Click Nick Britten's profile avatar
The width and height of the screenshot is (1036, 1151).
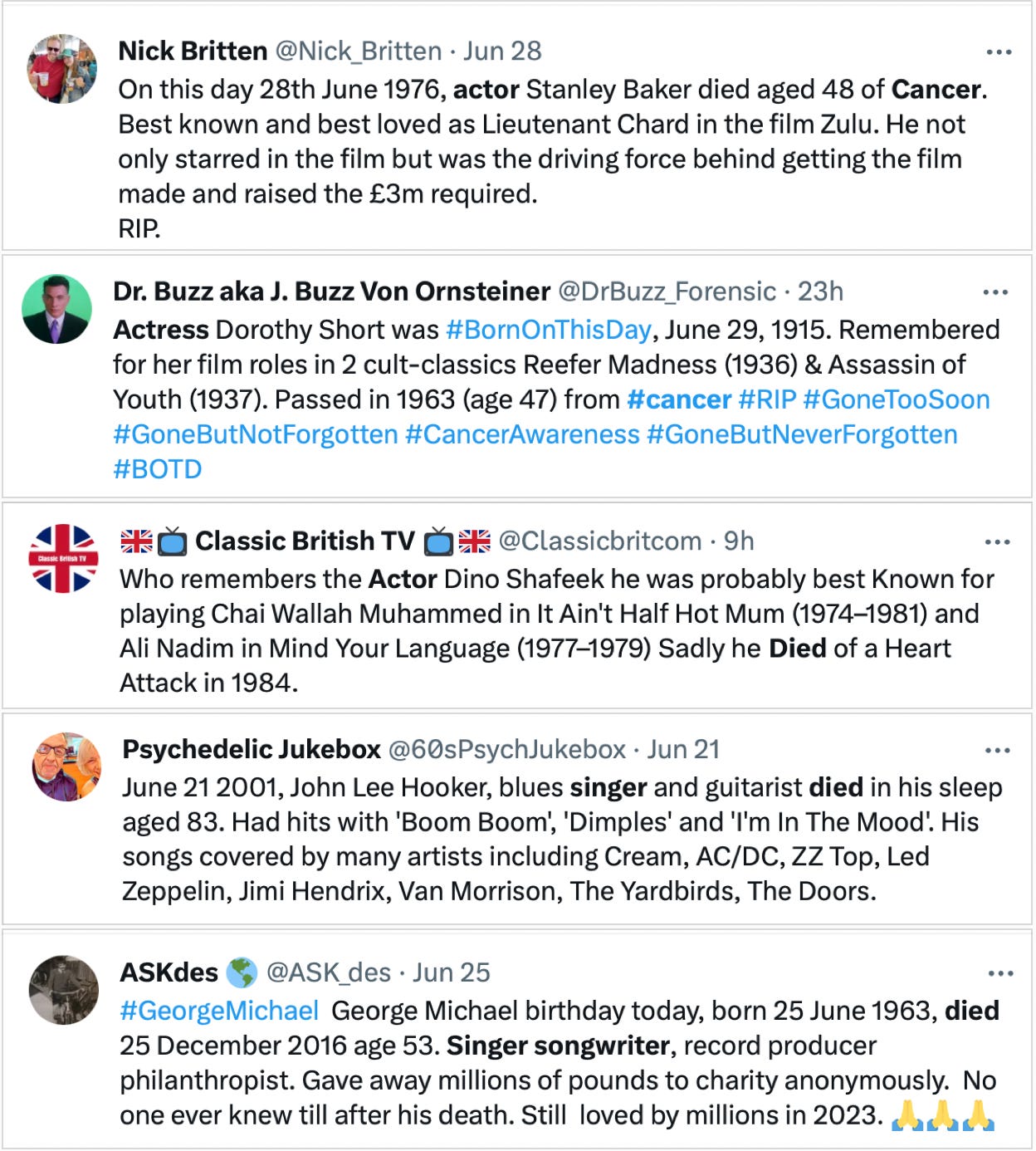(x=62, y=68)
